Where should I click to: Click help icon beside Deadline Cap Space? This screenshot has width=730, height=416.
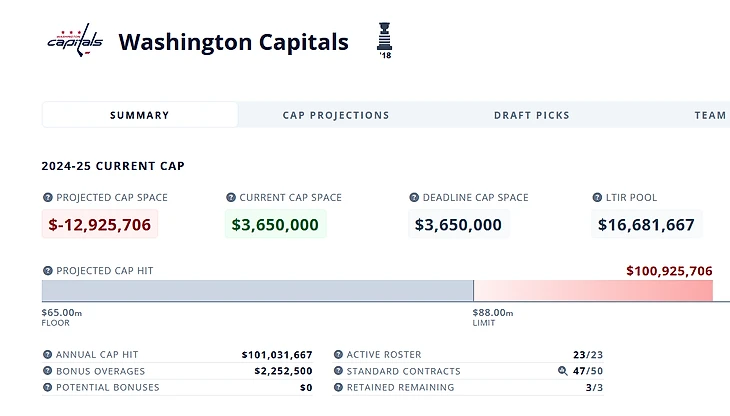click(415, 198)
